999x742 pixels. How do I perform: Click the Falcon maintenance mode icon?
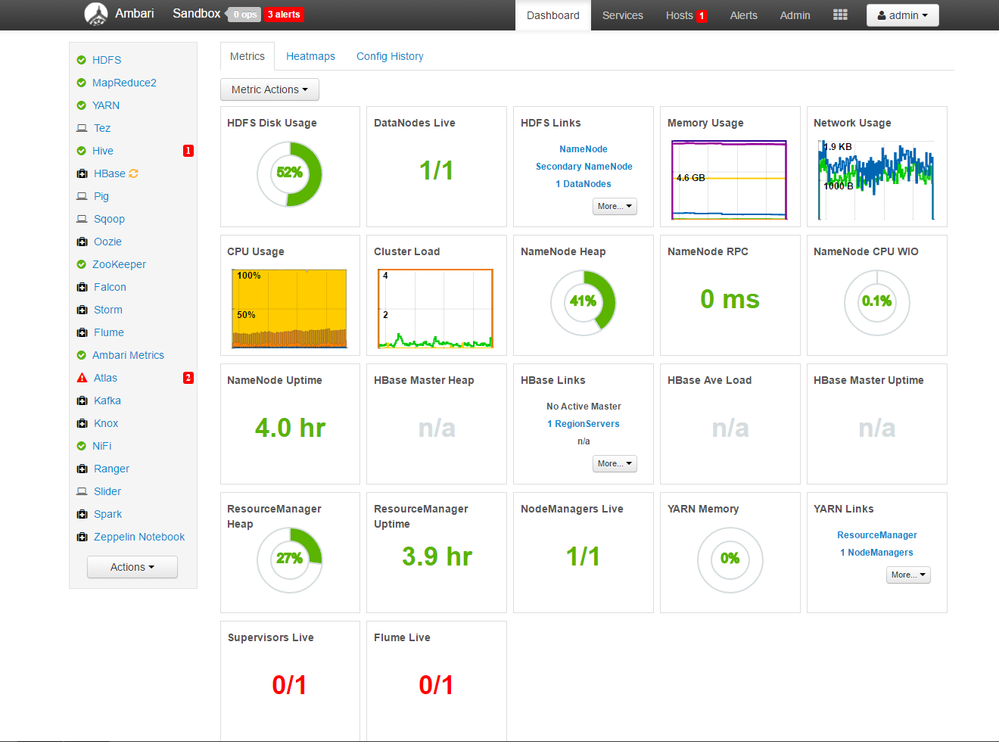(82, 287)
